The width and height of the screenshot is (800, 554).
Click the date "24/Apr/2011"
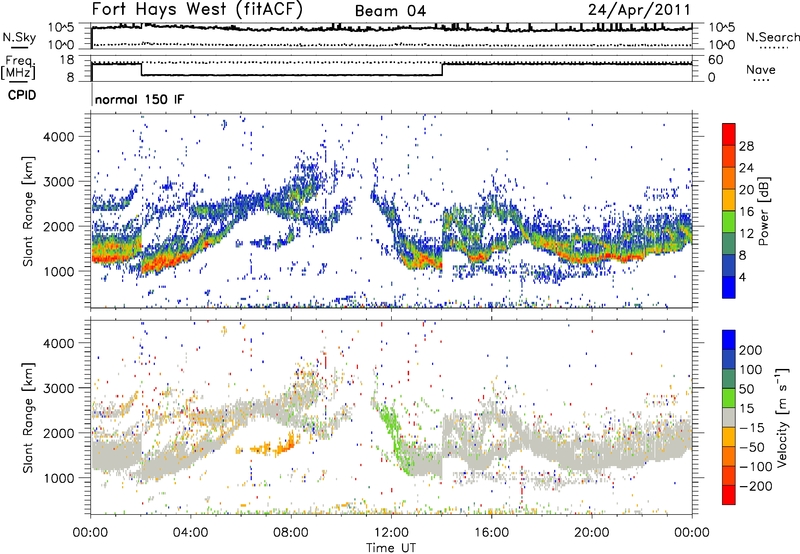click(x=639, y=10)
